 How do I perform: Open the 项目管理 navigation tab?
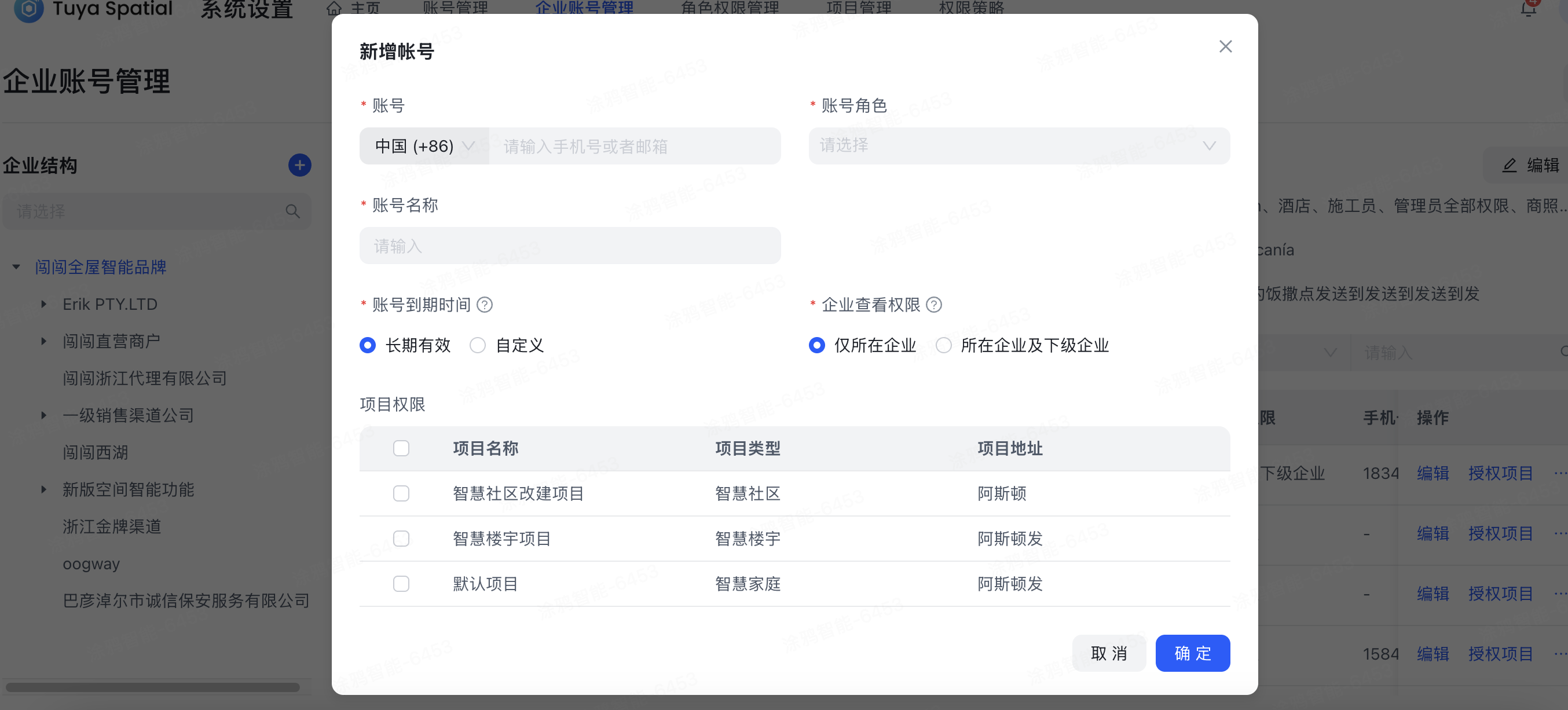point(859,9)
